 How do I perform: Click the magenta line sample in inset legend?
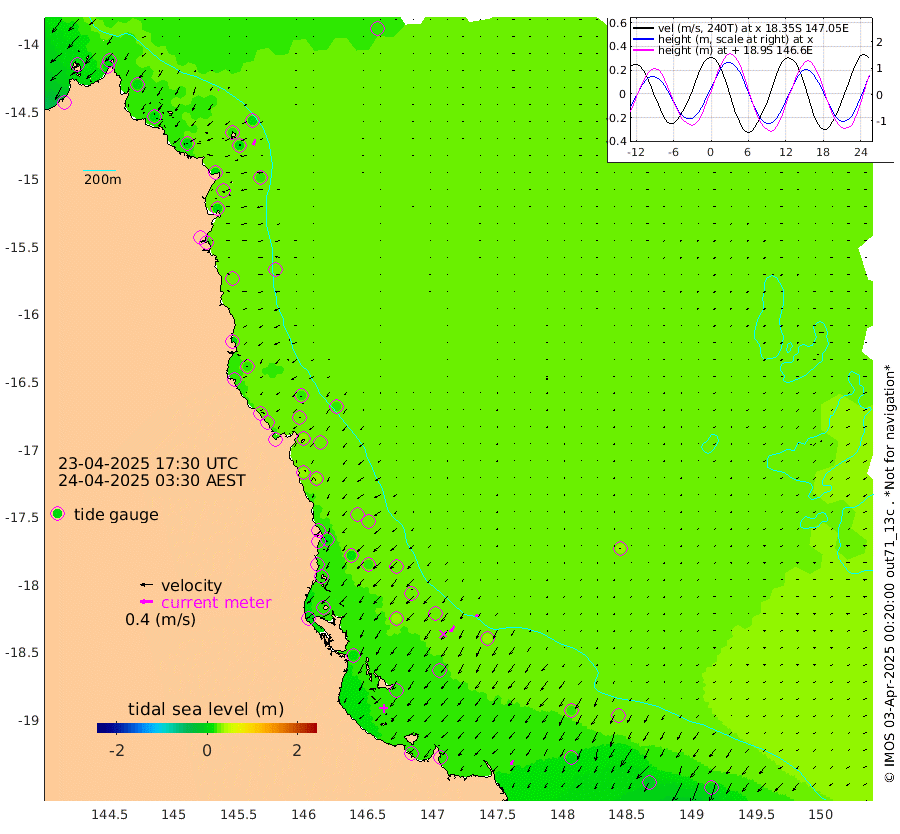pos(643,50)
